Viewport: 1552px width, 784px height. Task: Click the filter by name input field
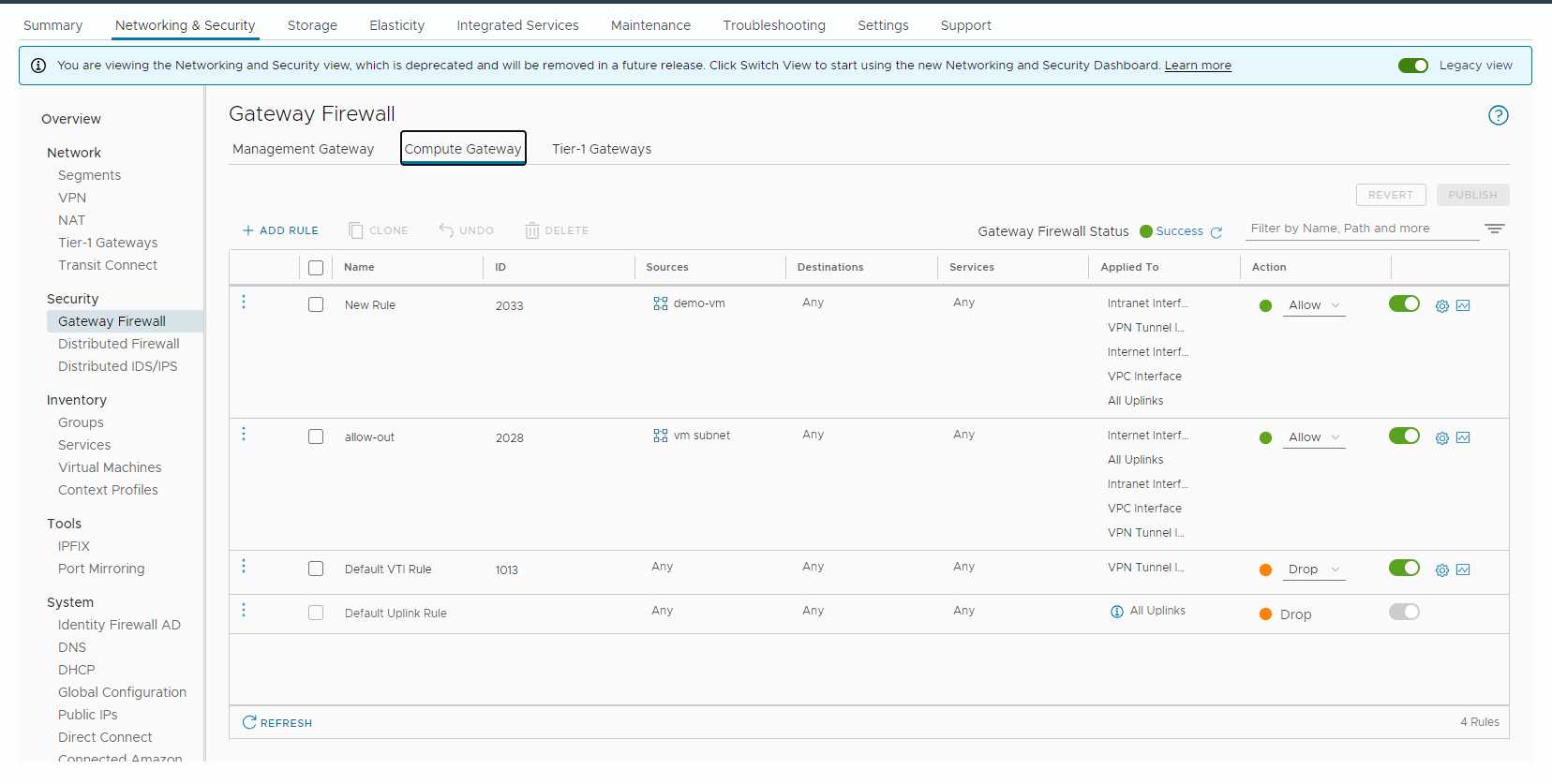pos(1361,229)
